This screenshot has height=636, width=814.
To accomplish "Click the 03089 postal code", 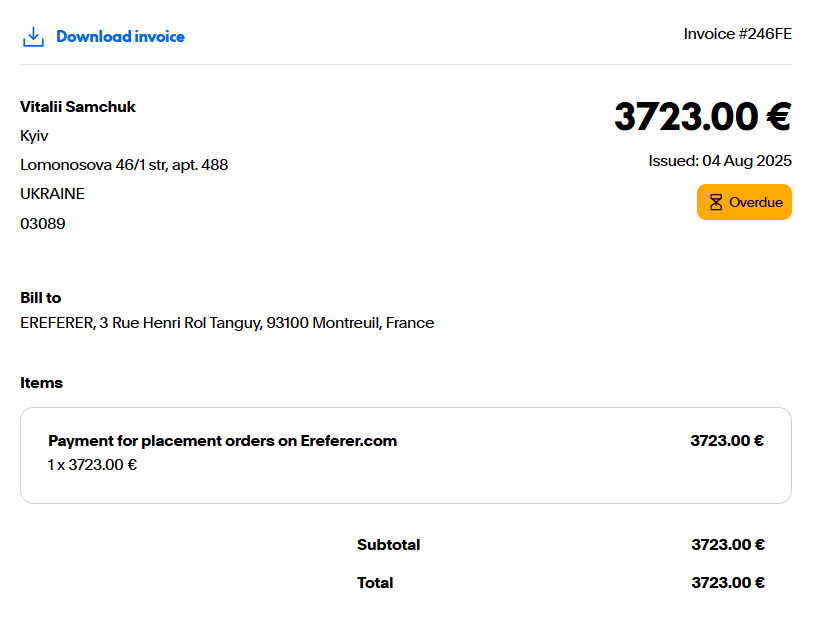I will pos(43,224).
